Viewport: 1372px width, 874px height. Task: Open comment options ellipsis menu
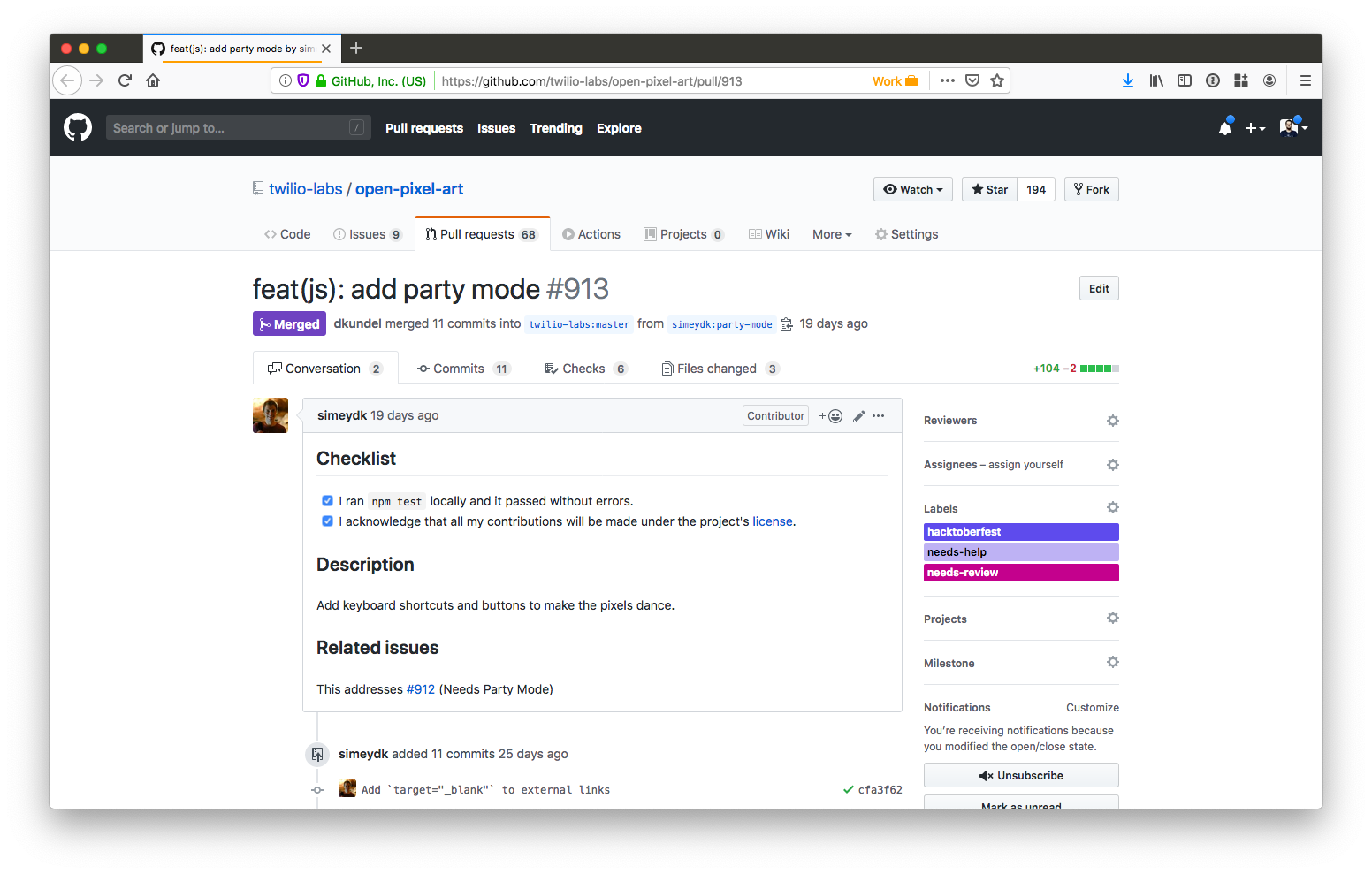click(x=878, y=416)
